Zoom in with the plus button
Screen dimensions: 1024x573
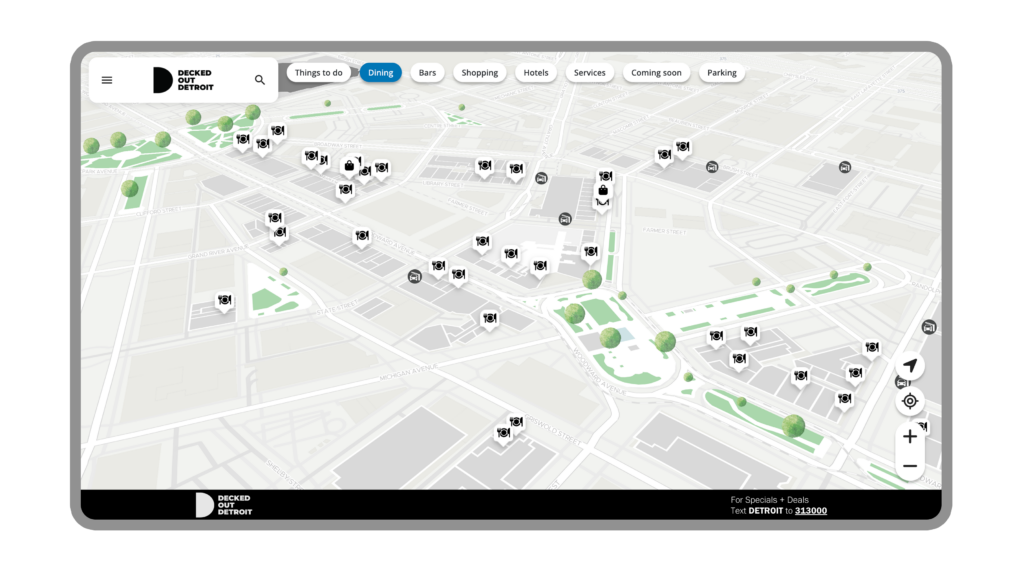(910, 436)
